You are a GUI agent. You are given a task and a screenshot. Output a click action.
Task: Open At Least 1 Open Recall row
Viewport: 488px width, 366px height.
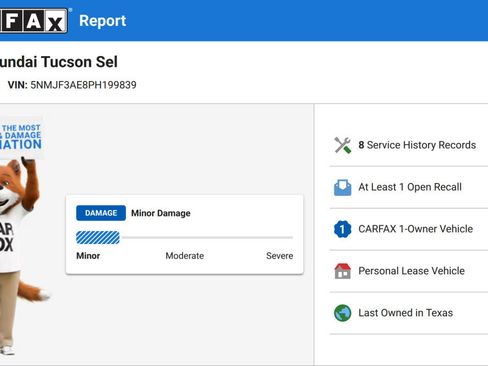coord(409,187)
